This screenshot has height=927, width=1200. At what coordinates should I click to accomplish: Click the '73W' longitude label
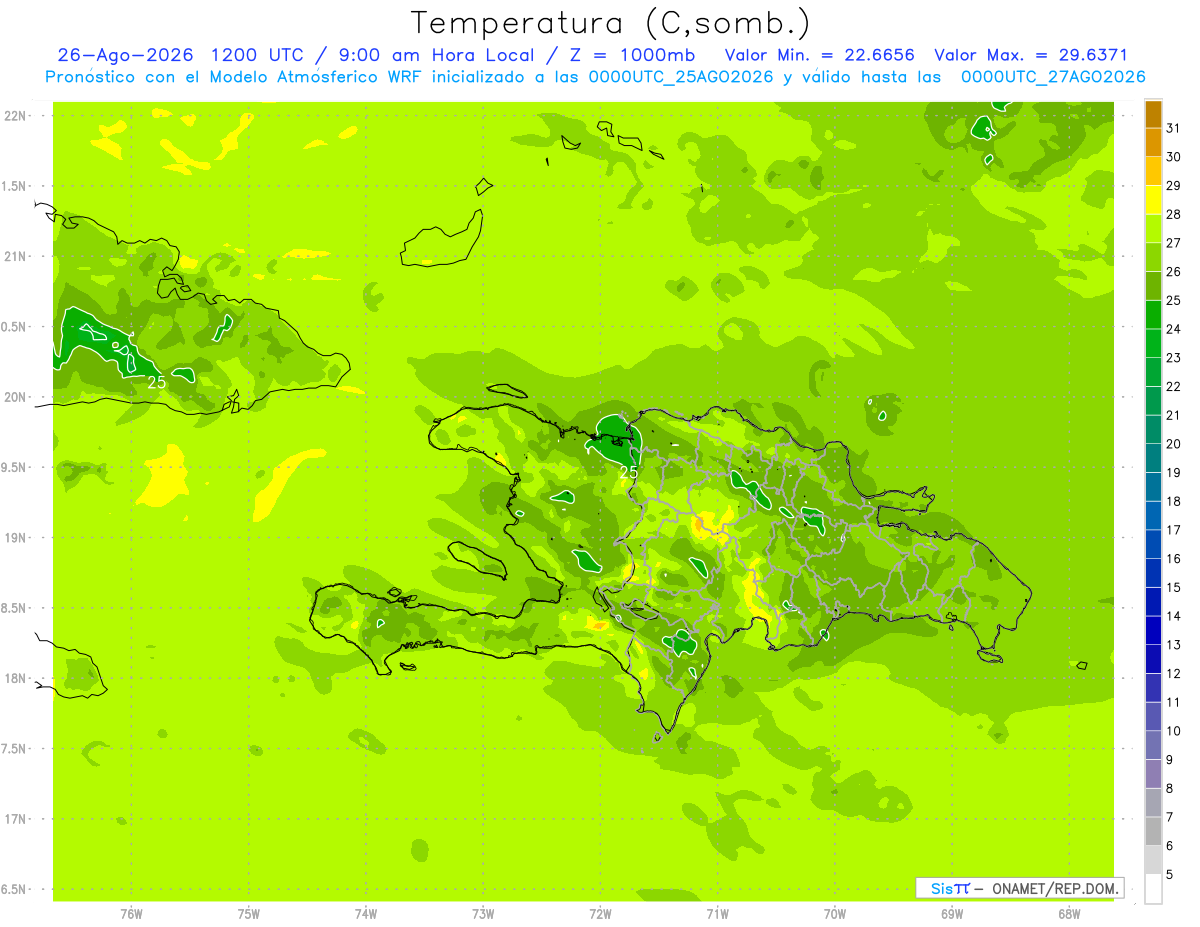(x=483, y=914)
